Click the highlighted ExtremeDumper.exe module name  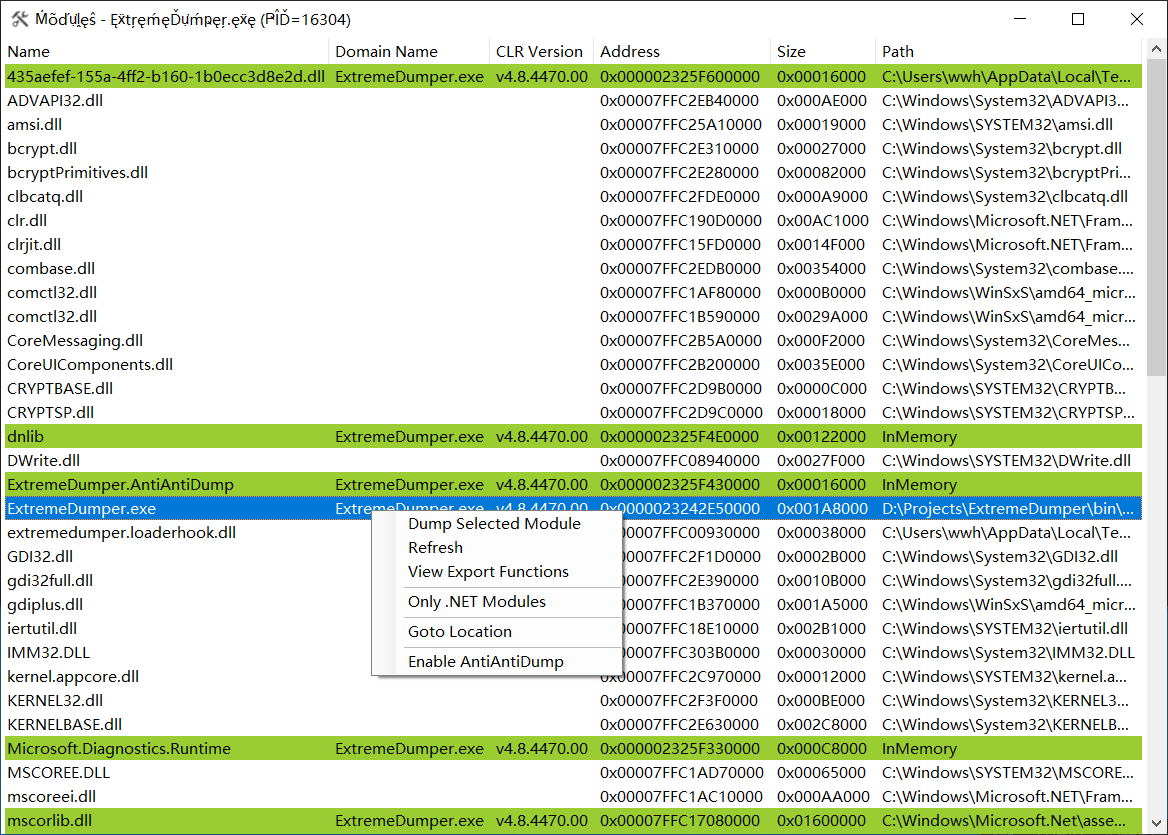click(82, 509)
